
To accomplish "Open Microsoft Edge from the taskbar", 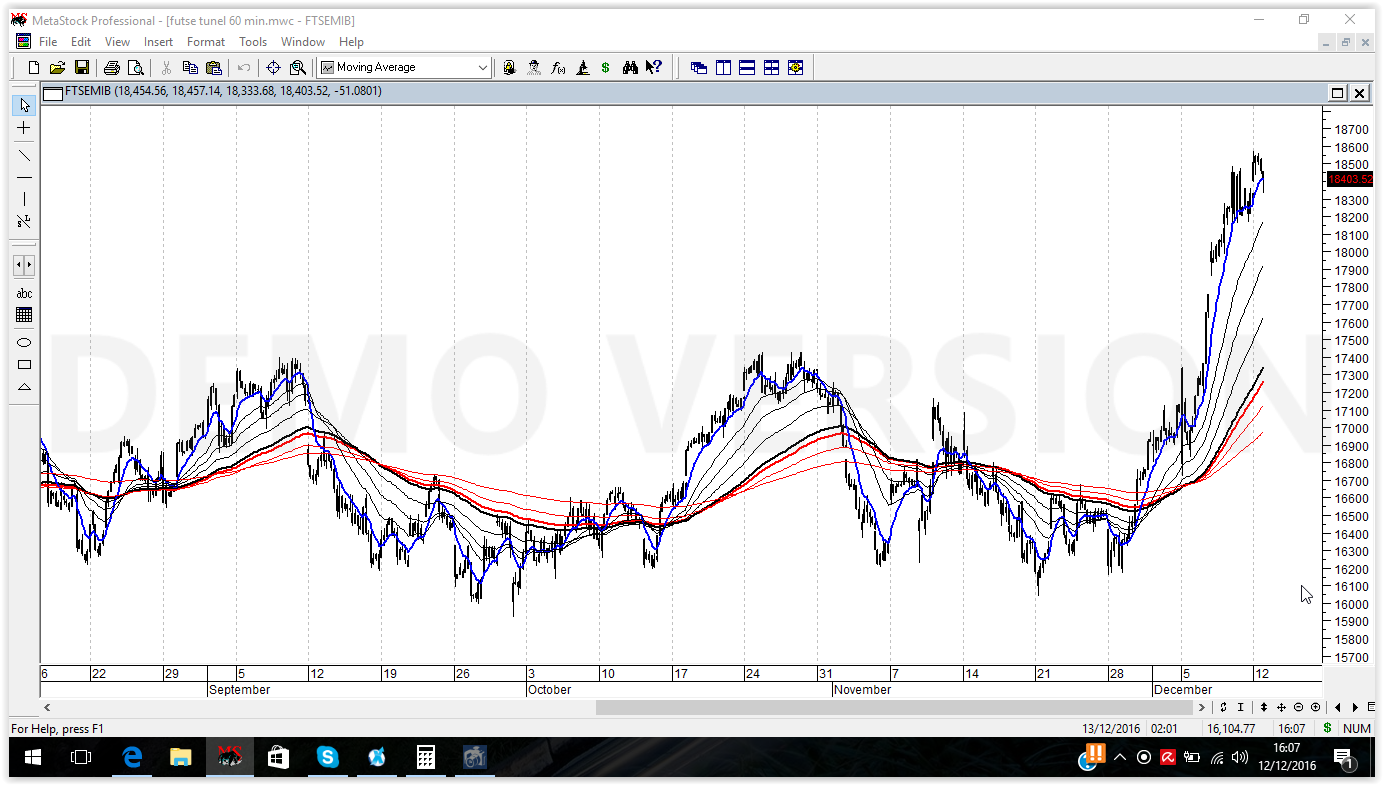I will coord(132,759).
